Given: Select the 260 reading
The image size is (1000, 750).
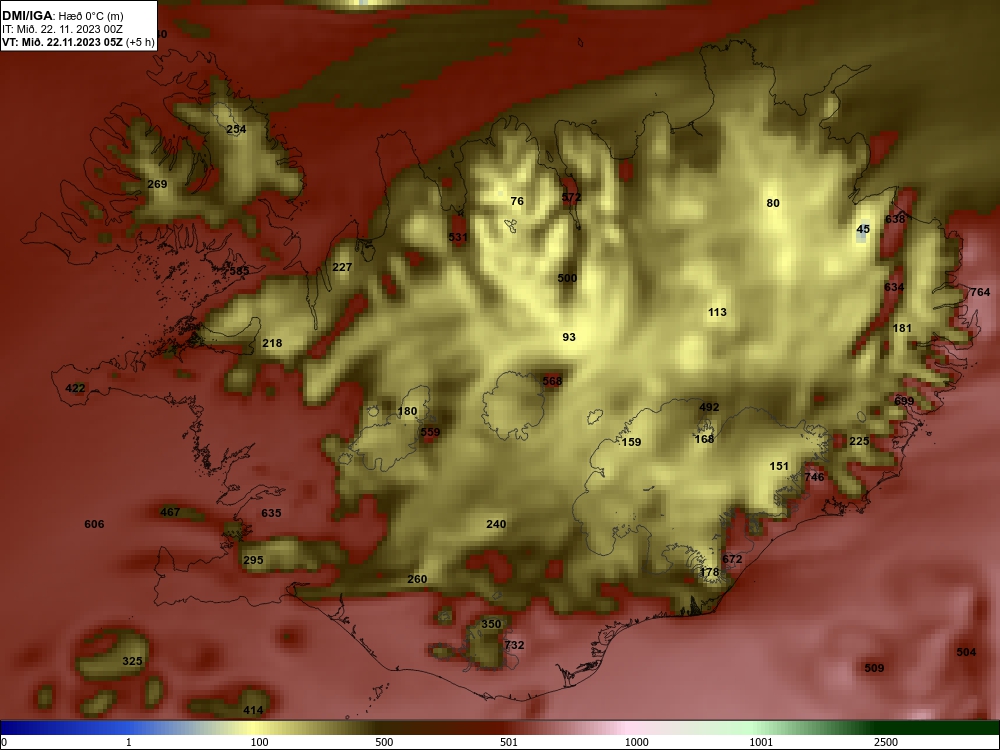Looking at the screenshot, I should pos(416,580).
